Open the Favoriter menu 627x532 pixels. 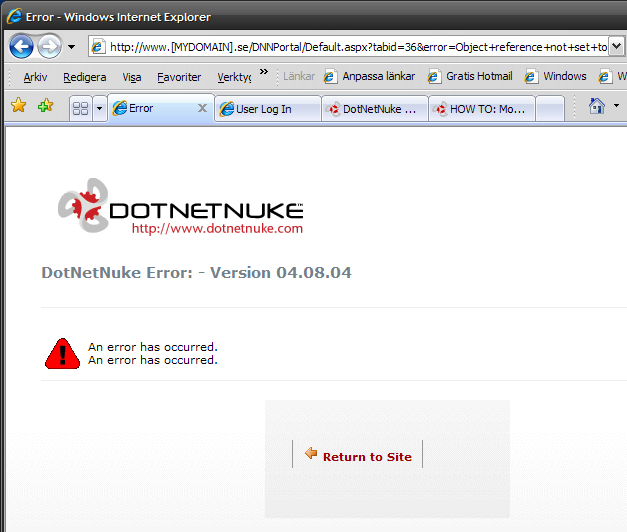point(179,77)
